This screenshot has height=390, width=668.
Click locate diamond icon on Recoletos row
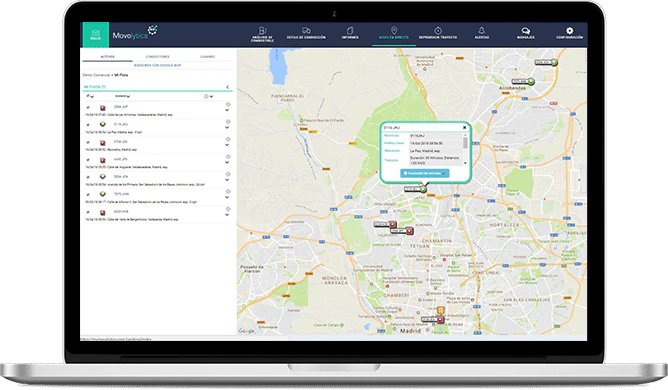point(228,139)
